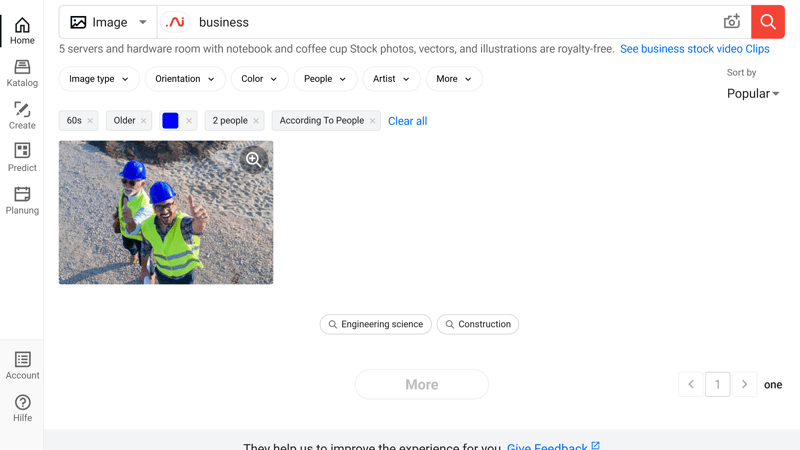Remove the Older filter tag
The height and width of the screenshot is (450, 800).
click(143, 121)
